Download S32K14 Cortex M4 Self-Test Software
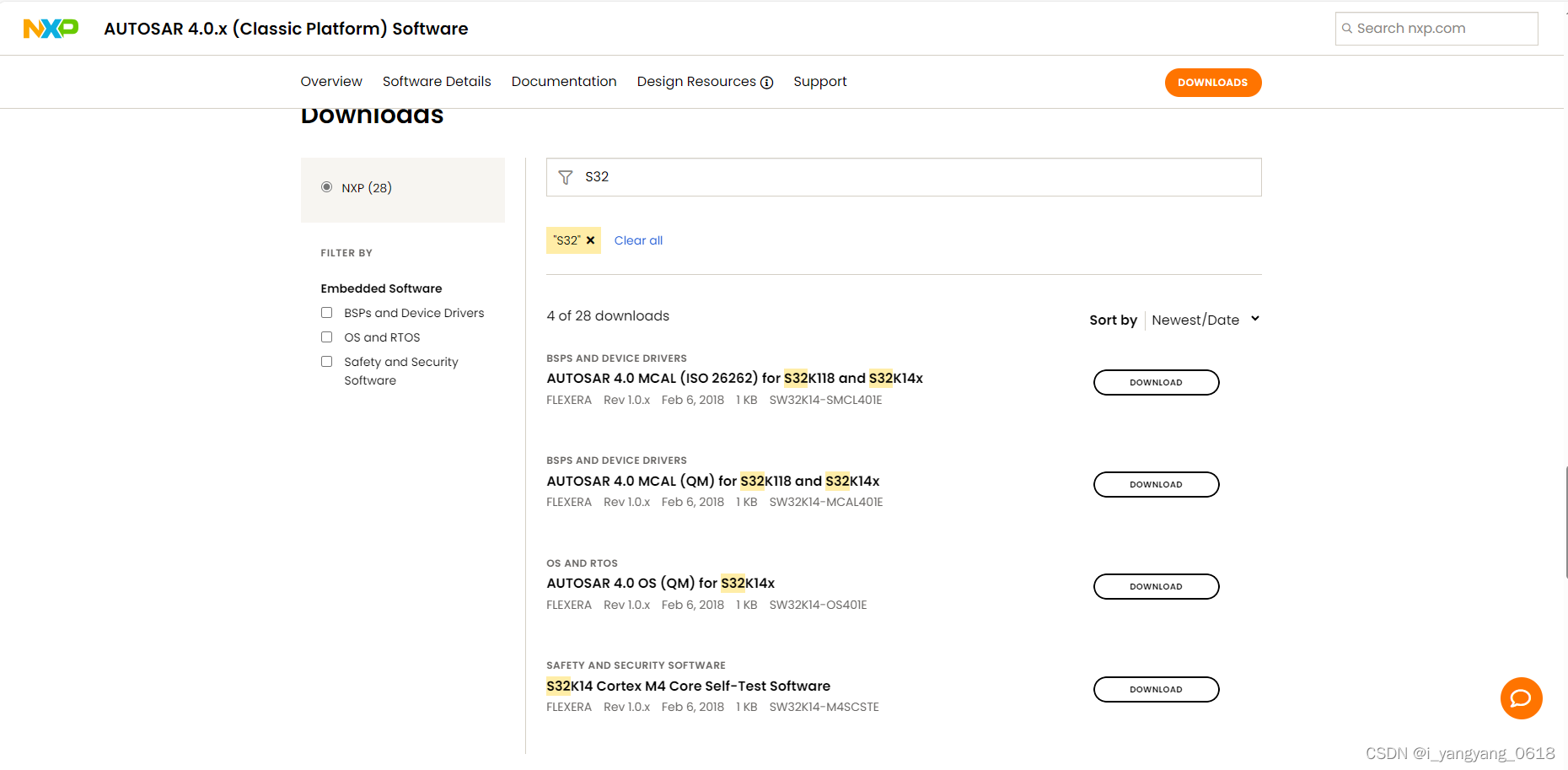The width and height of the screenshot is (1568, 770). point(1156,689)
